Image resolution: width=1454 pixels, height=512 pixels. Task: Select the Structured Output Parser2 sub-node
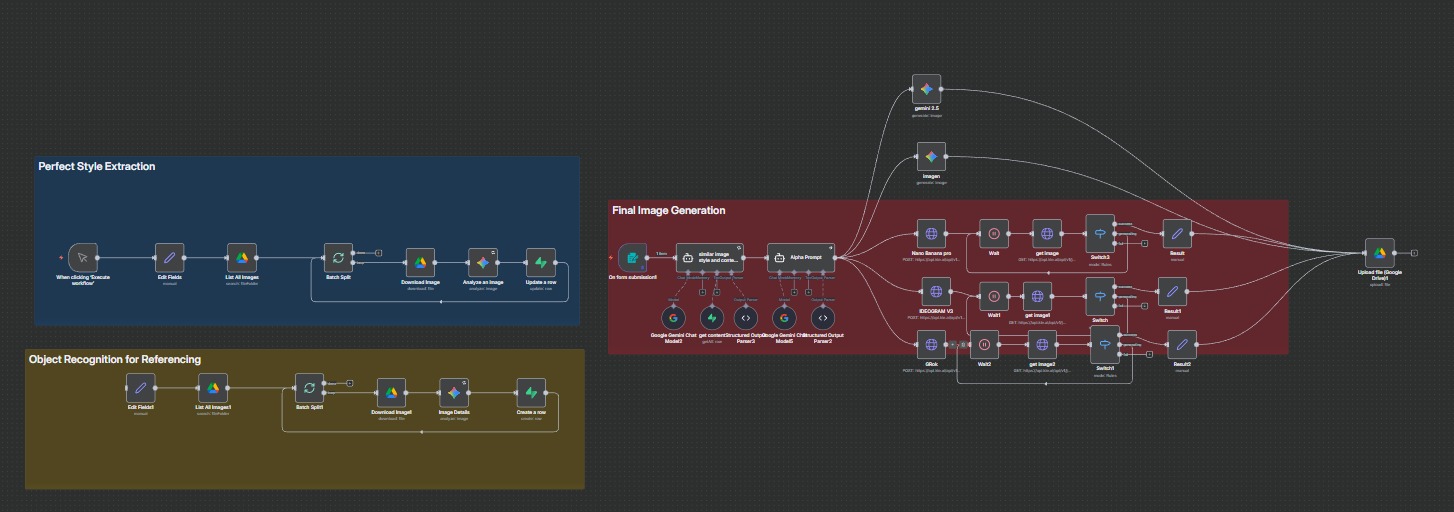822,317
